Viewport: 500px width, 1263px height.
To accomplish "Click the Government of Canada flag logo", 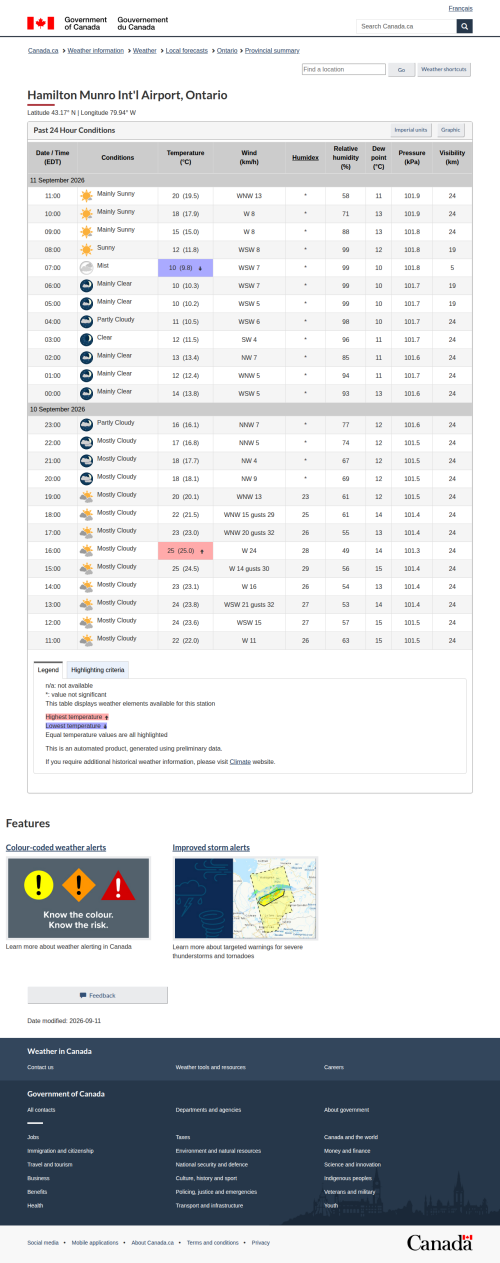I will coord(41,22).
